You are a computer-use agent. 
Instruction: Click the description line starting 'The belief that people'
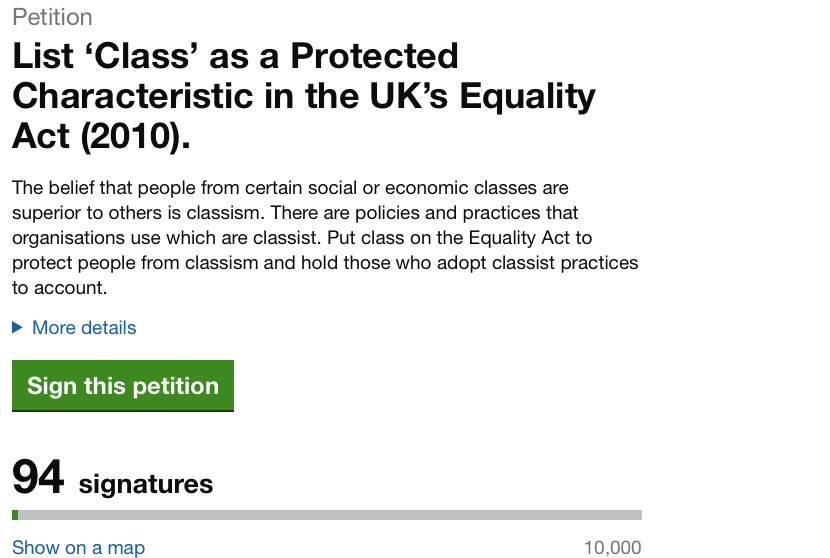coord(290,188)
